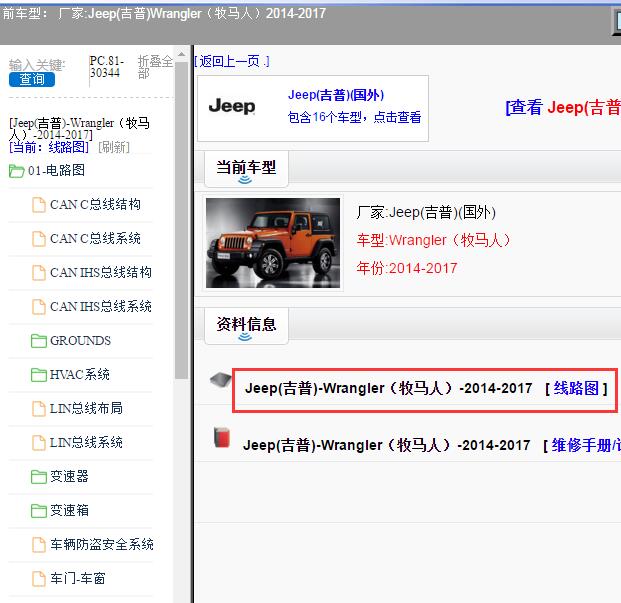Click the sidebar scrollbar up arrow
The height and width of the screenshot is (603, 621).
tap(181, 54)
